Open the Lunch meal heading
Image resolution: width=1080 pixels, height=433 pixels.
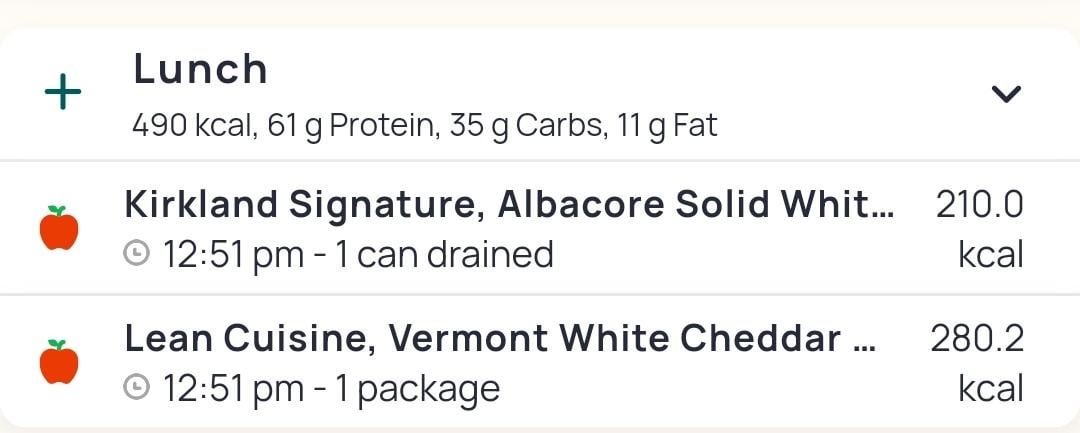[200, 70]
